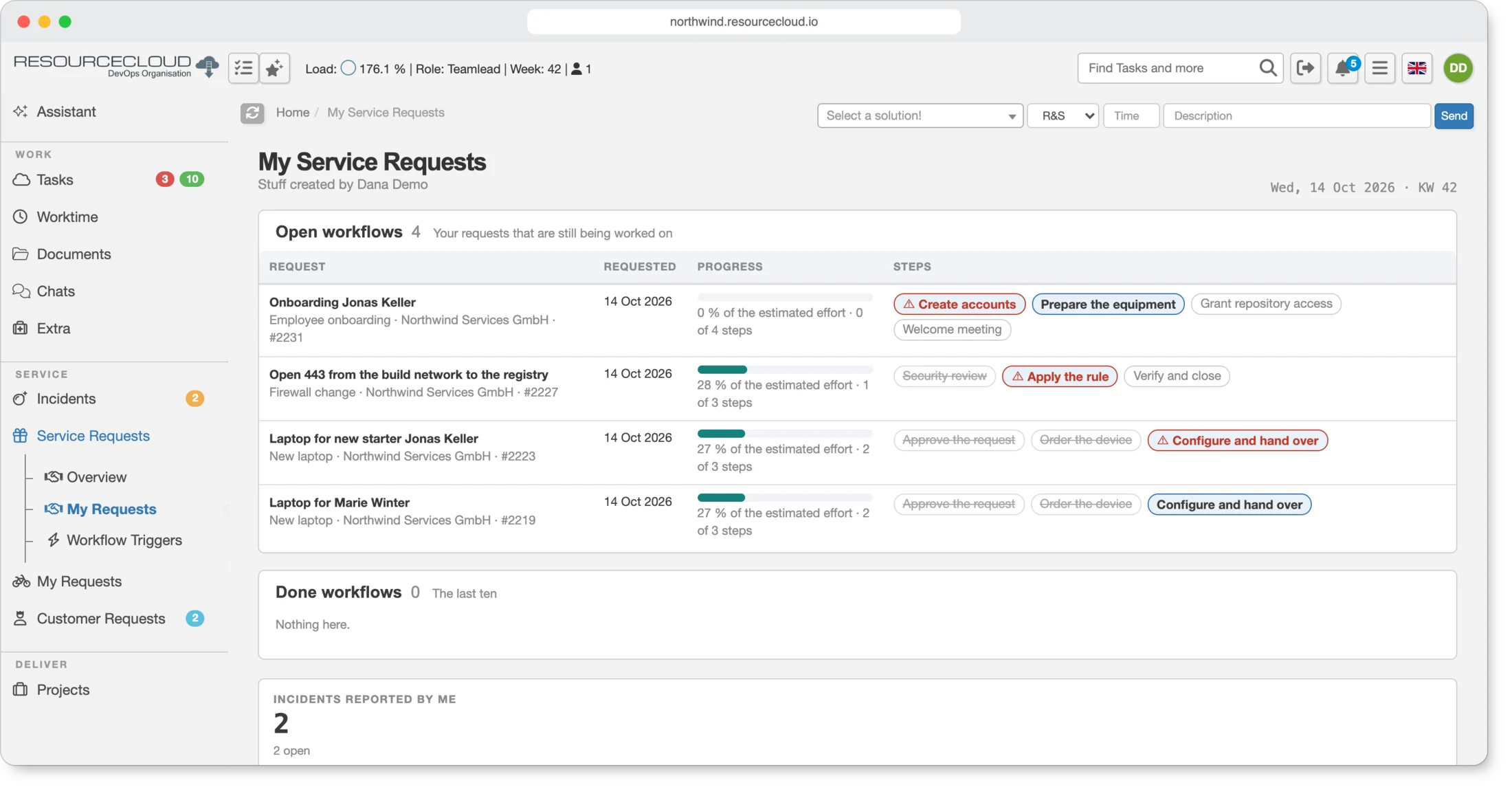Click the Apply the rule step
Viewport: 1512px width, 796px height.
tap(1060, 376)
